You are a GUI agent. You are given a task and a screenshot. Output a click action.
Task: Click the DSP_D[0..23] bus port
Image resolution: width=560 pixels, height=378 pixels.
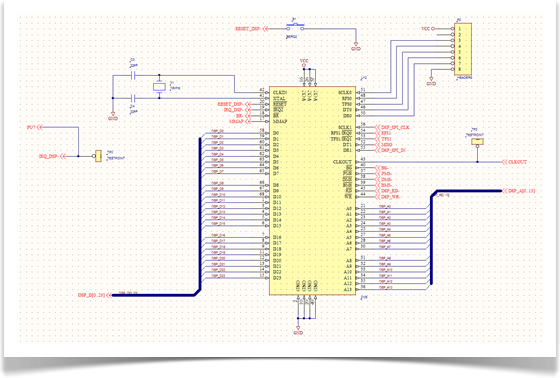[95, 295]
